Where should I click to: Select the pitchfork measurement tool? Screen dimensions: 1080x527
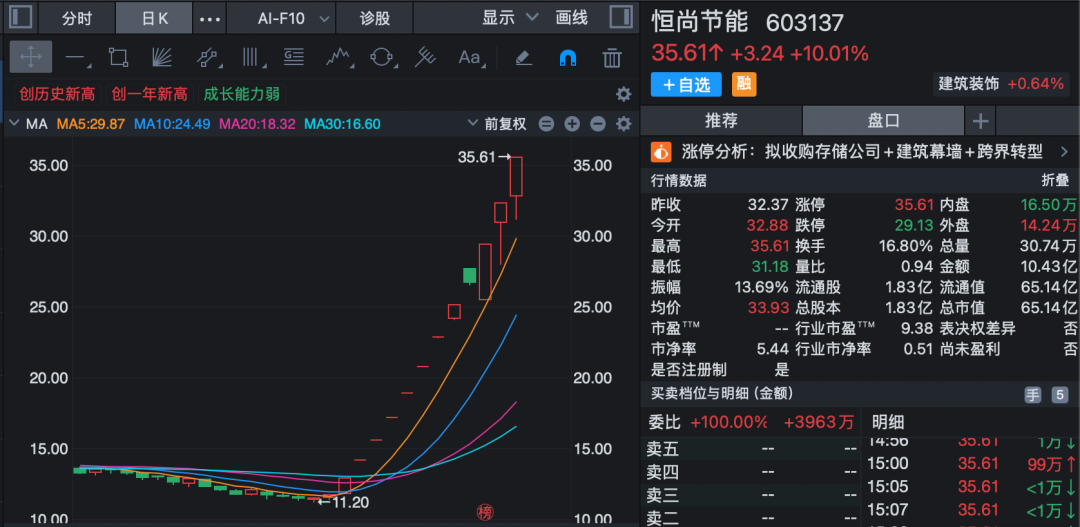tap(425, 57)
